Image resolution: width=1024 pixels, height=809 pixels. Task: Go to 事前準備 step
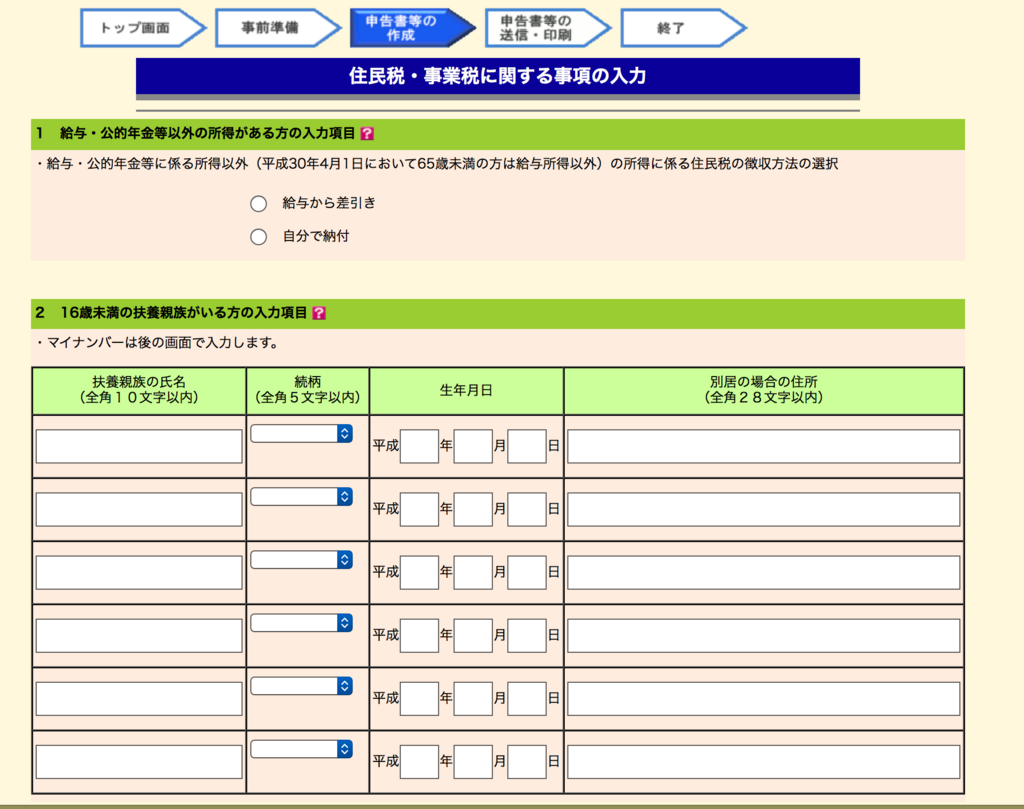point(278,28)
